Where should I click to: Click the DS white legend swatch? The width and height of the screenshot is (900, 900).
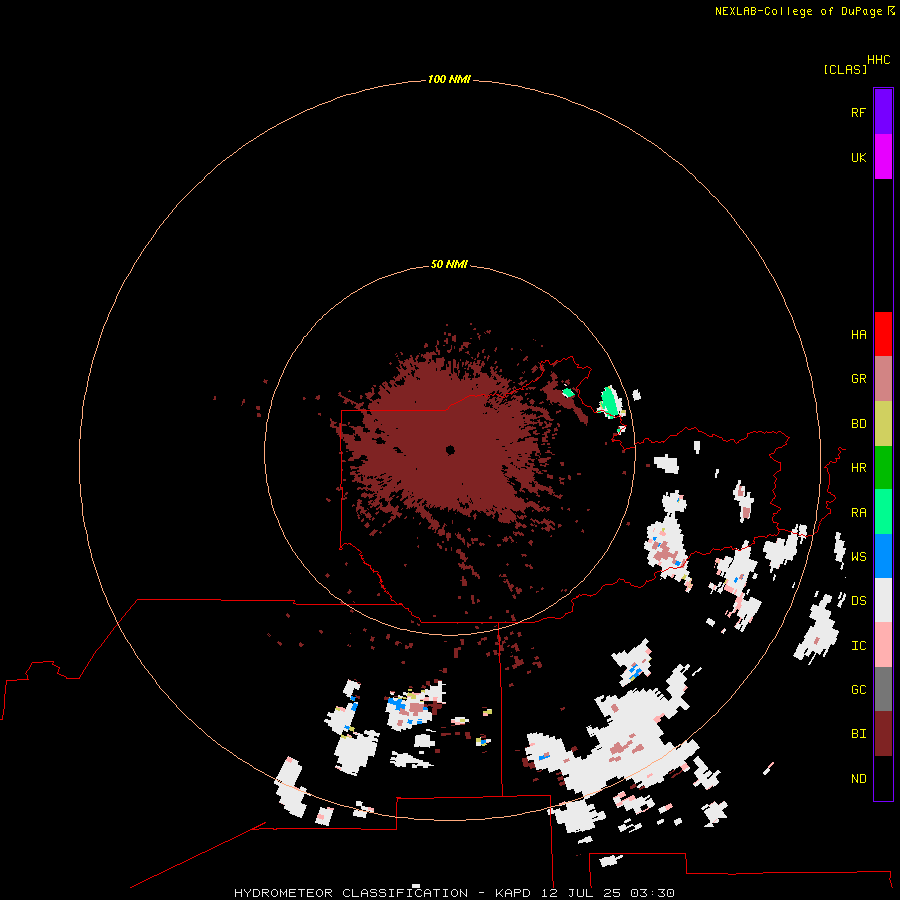(x=883, y=600)
